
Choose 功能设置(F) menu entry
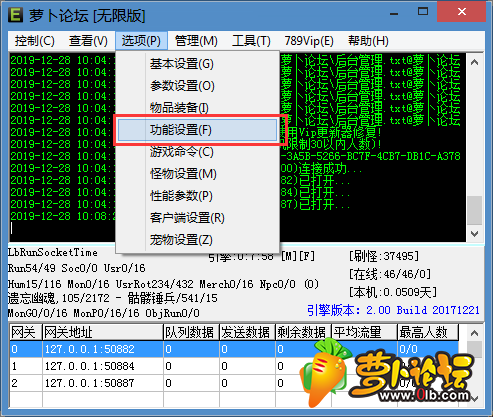click(197, 130)
